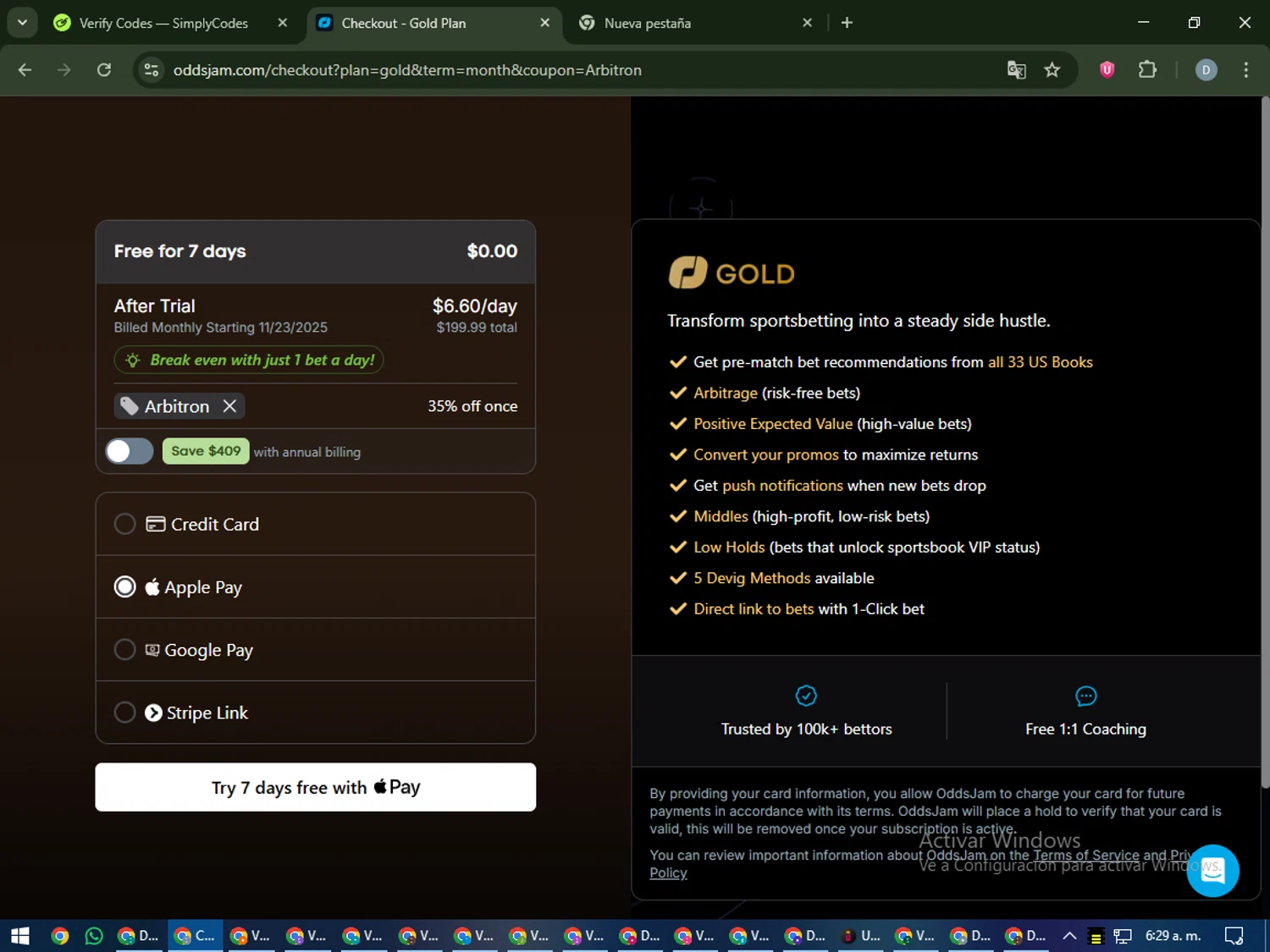Choose the Stripe Link payment option
Viewport: 1270px width, 952px height.
coord(316,713)
